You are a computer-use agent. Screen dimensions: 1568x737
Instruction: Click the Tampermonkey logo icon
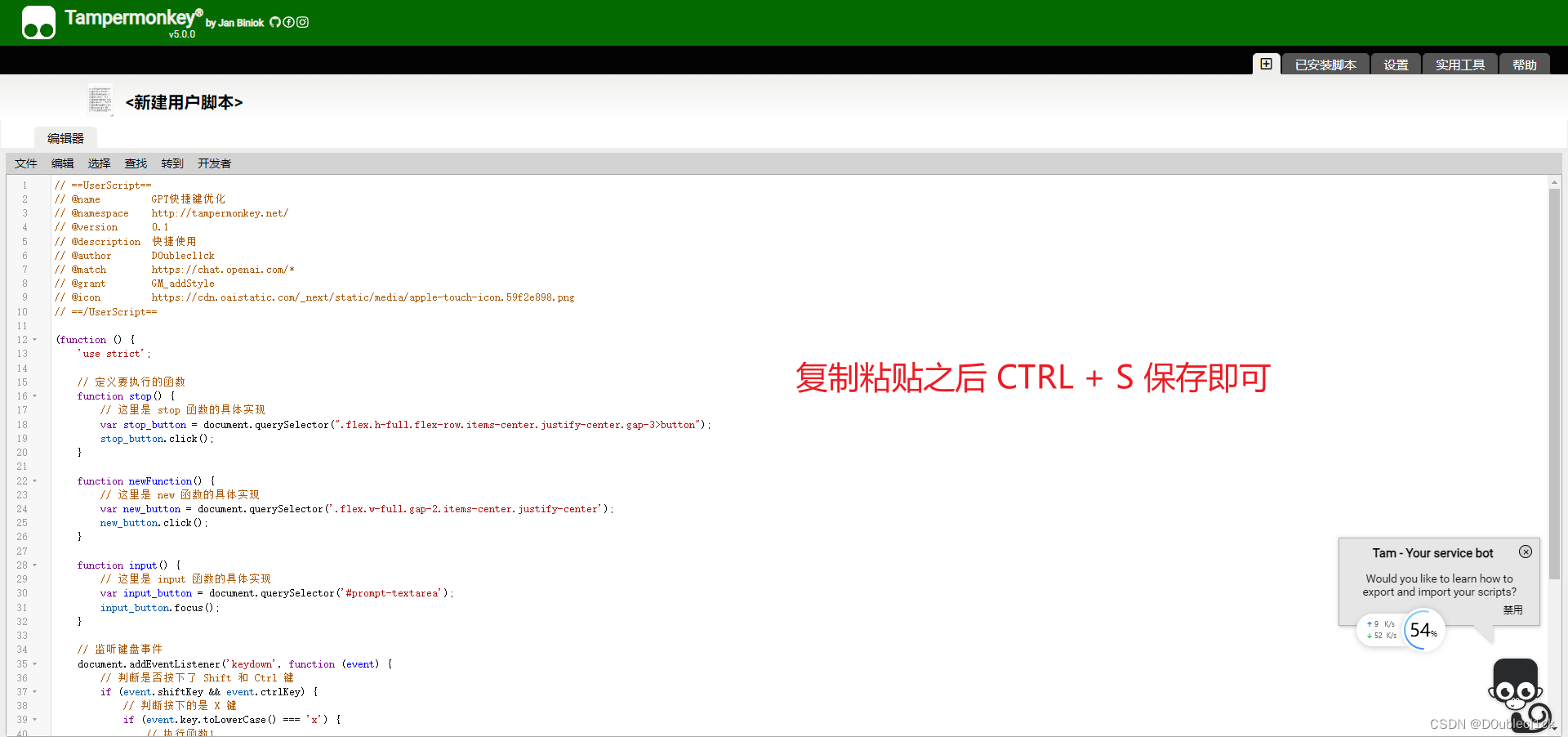click(38, 22)
